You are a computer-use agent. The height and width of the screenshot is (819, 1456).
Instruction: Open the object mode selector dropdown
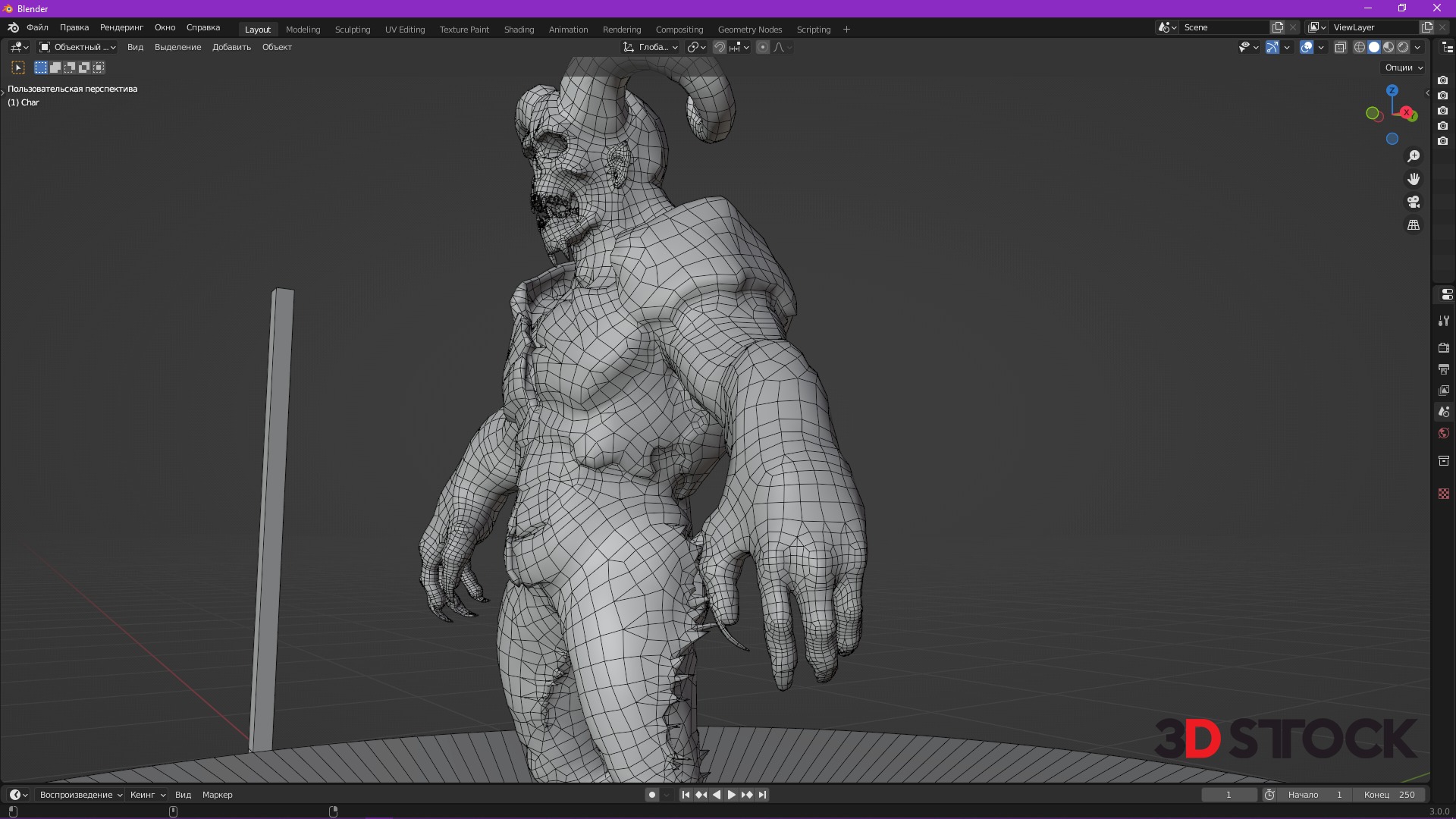[x=77, y=47]
